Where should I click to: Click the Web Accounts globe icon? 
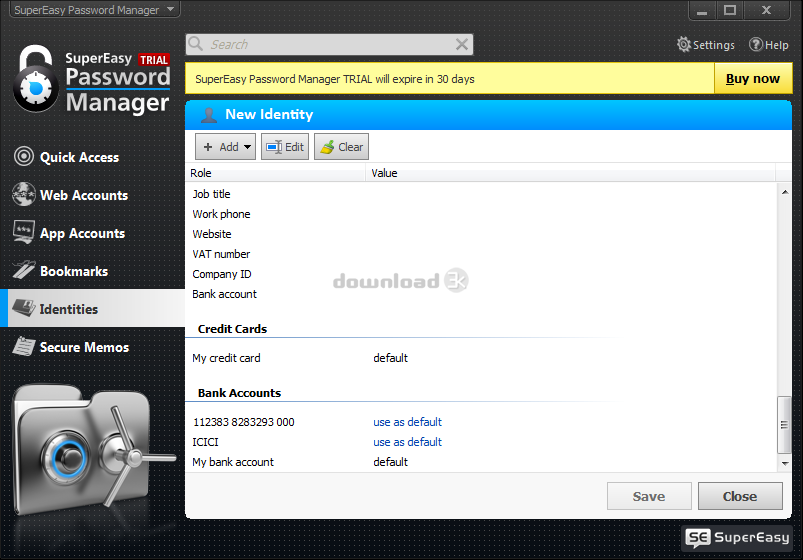coord(24,194)
